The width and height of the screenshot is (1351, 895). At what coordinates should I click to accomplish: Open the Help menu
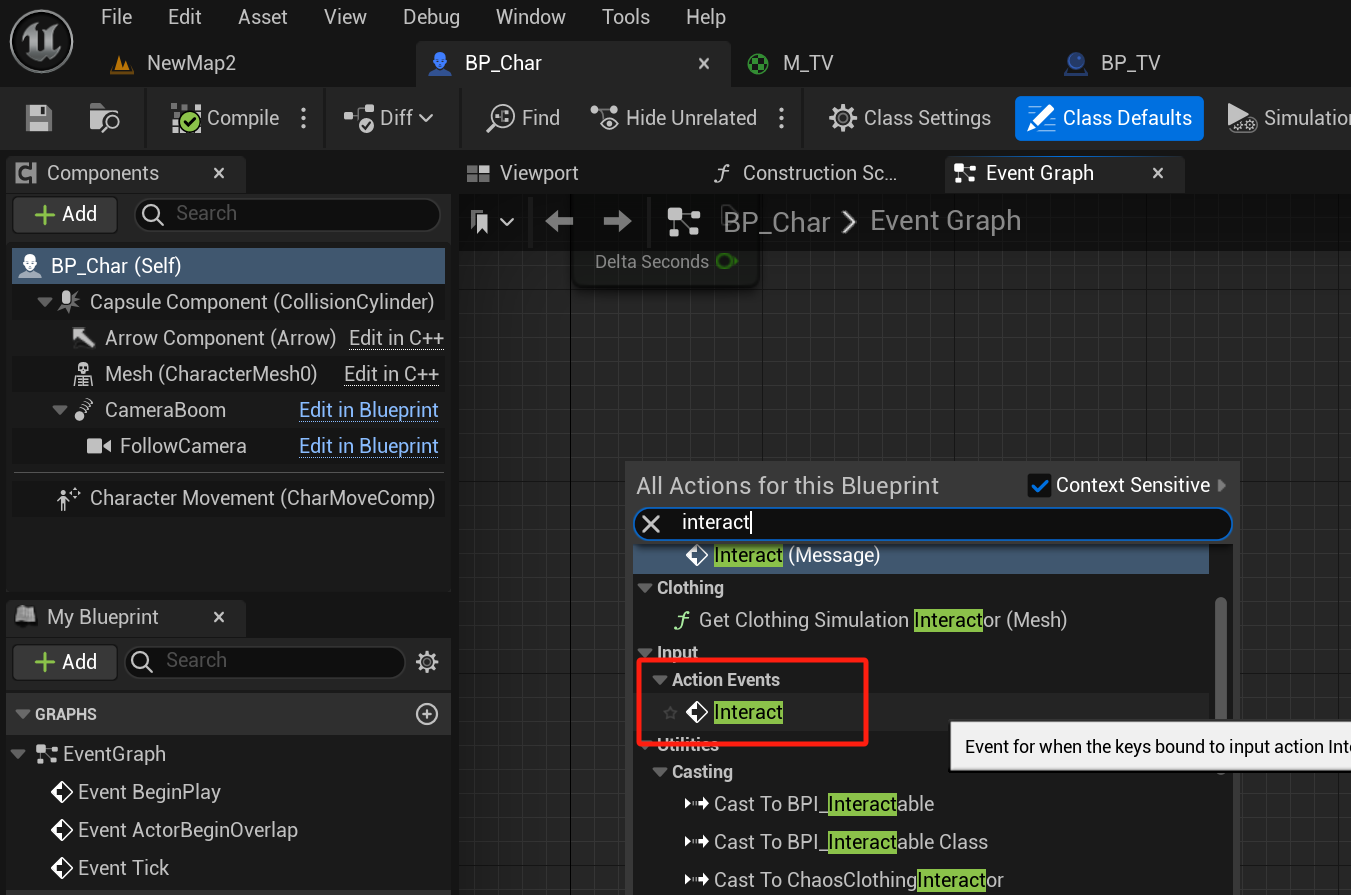(x=706, y=17)
